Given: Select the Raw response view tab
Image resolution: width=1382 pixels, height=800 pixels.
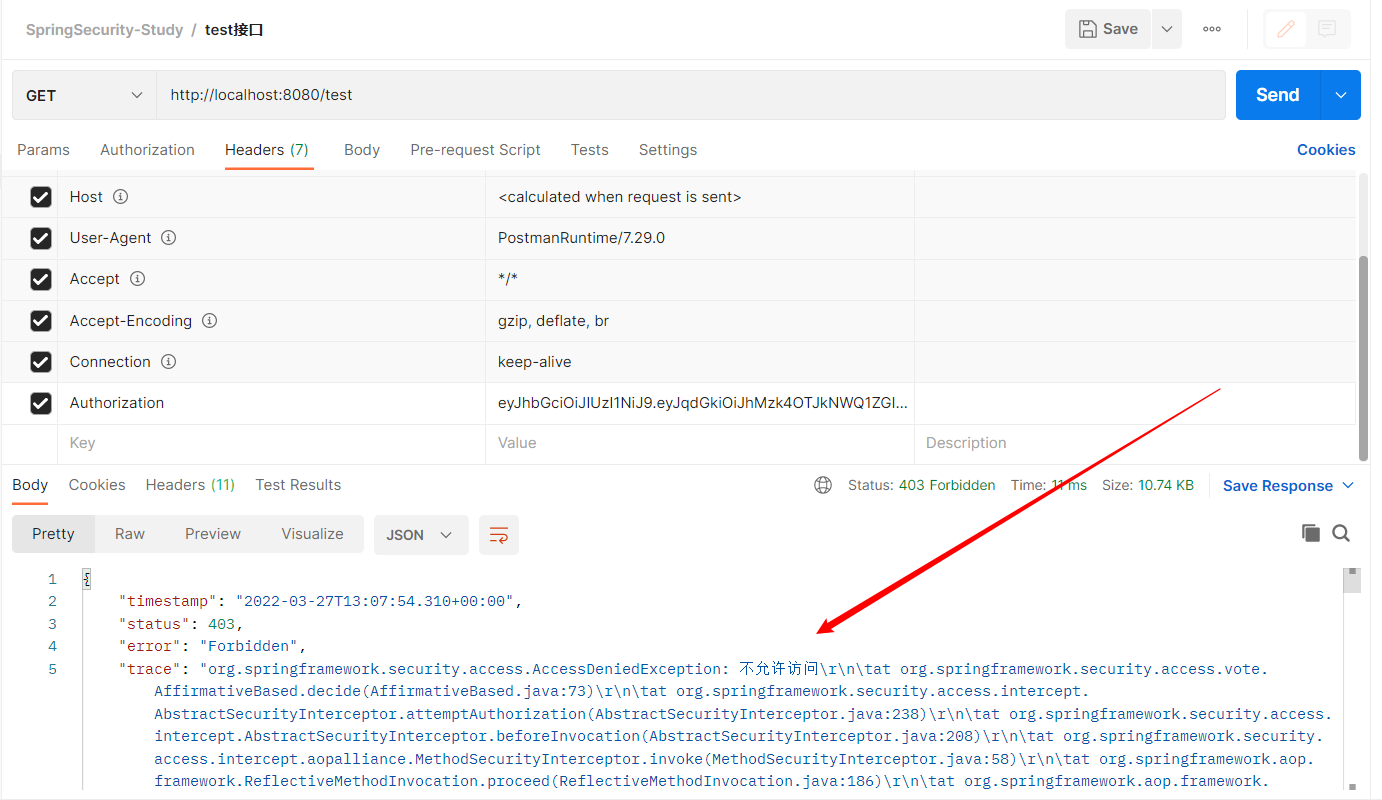Looking at the screenshot, I should [x=130, y=534].
